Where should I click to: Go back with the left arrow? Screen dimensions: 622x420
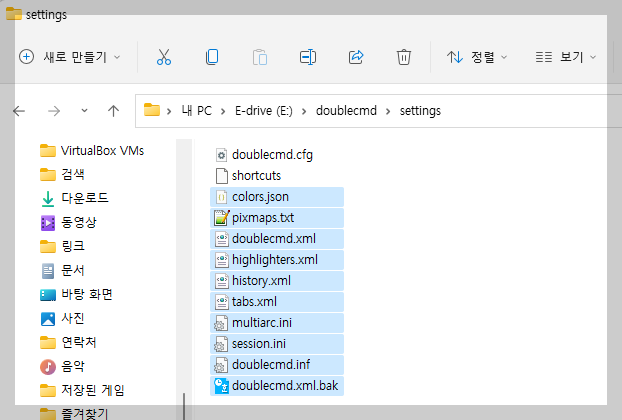pyautogui.click(x=19, y=111)
